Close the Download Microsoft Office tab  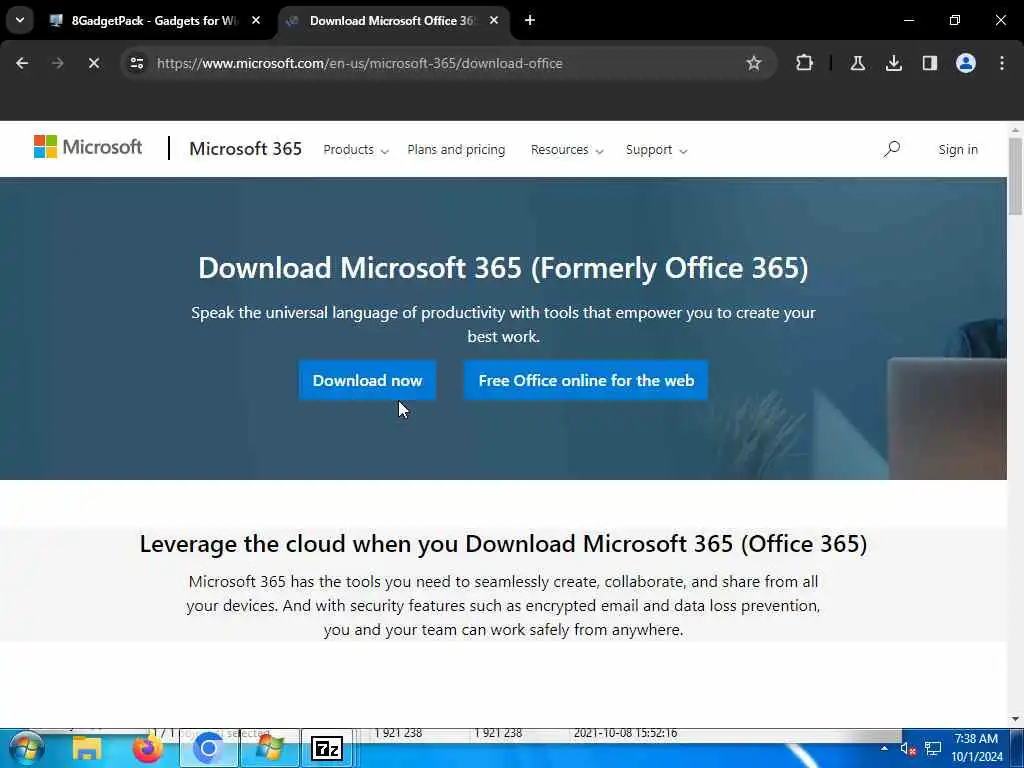[x=494, y=20]
